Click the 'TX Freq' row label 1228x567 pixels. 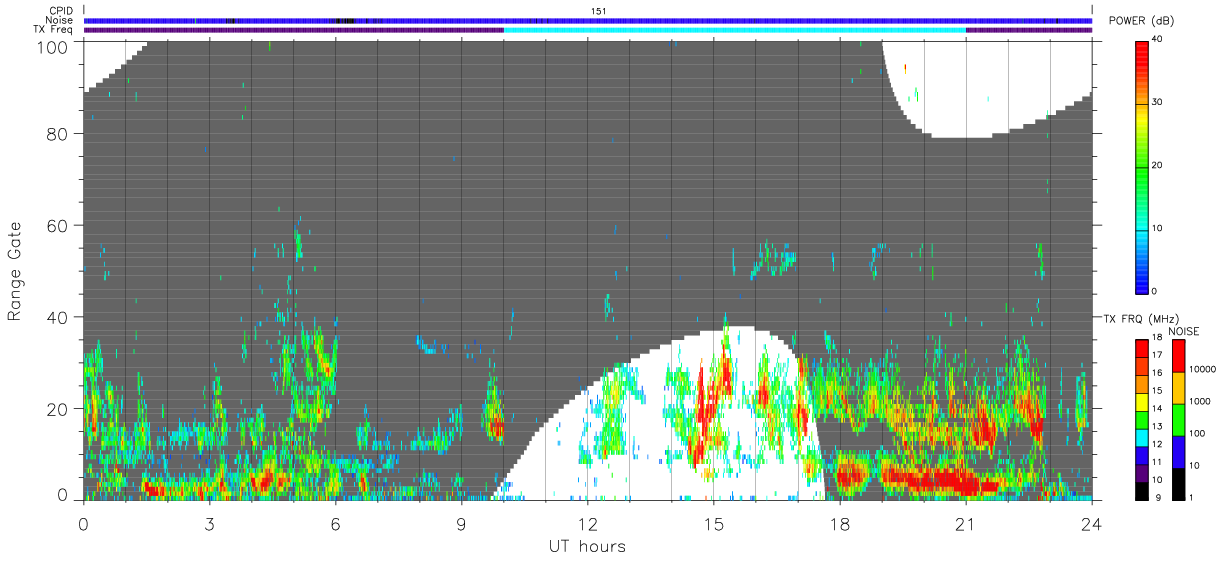pos(55,29)
